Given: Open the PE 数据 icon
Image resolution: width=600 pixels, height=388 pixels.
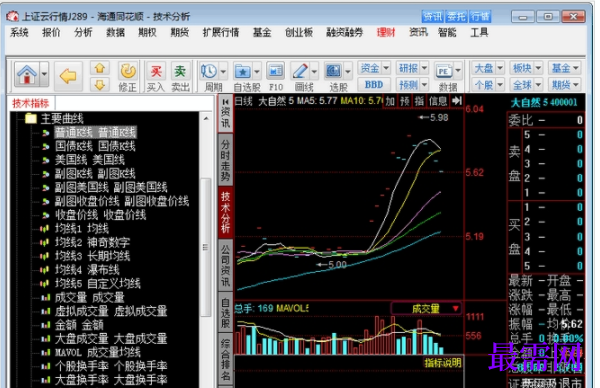Looking at the screenshot, I should pos(444,71).
